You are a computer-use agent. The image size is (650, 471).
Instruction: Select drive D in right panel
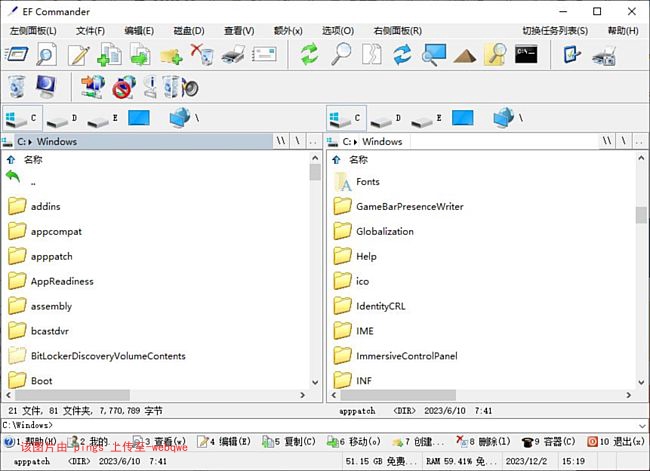386,119
